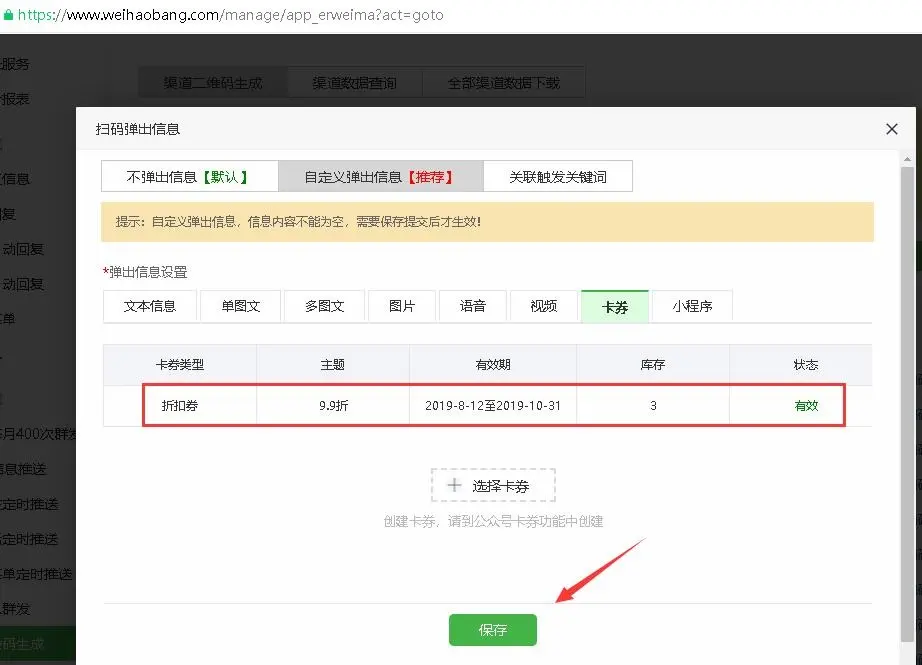Switch to 卡券 message type
This screenshot has height=665, width=922.
click(615, 306)
